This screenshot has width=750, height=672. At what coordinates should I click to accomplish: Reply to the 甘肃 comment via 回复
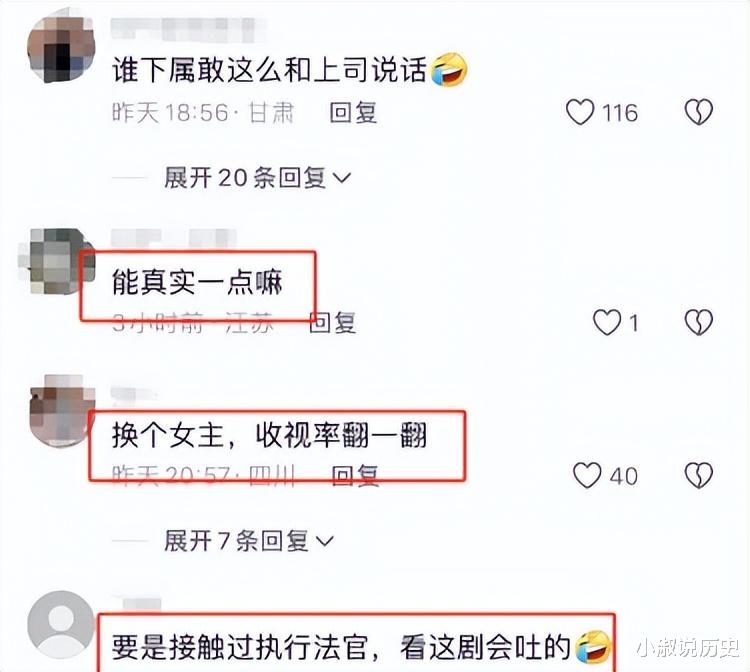pyautogui.click(x=353, y=113)
